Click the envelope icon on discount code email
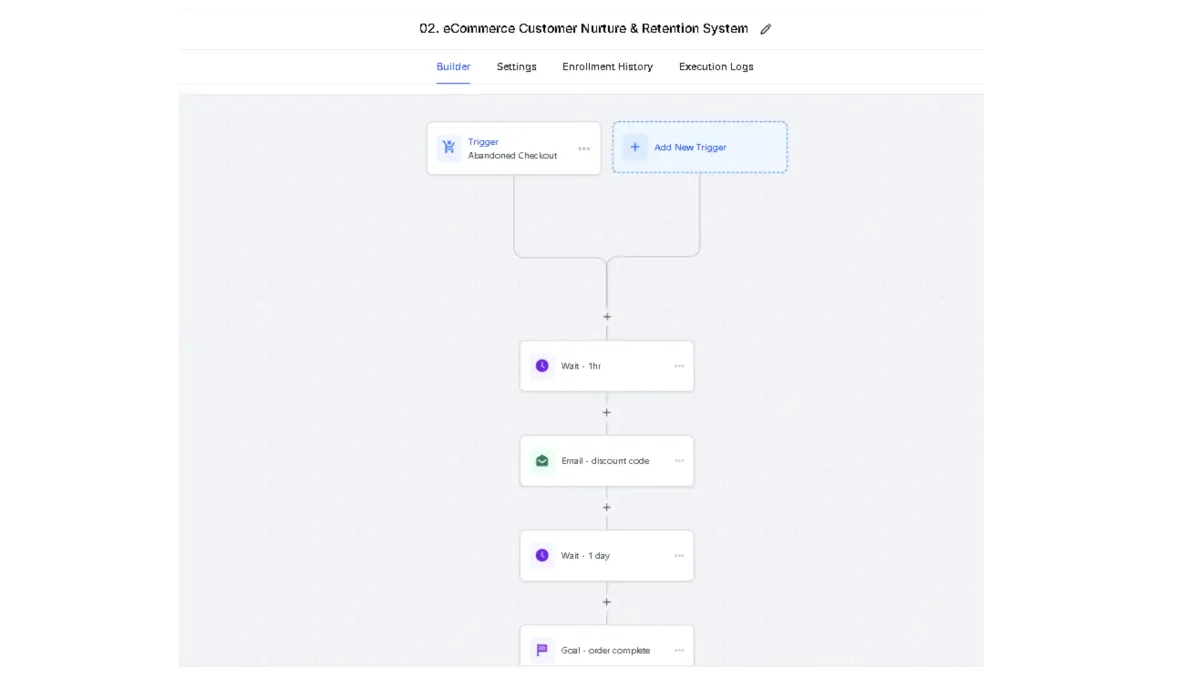 (x=542, y=461)
